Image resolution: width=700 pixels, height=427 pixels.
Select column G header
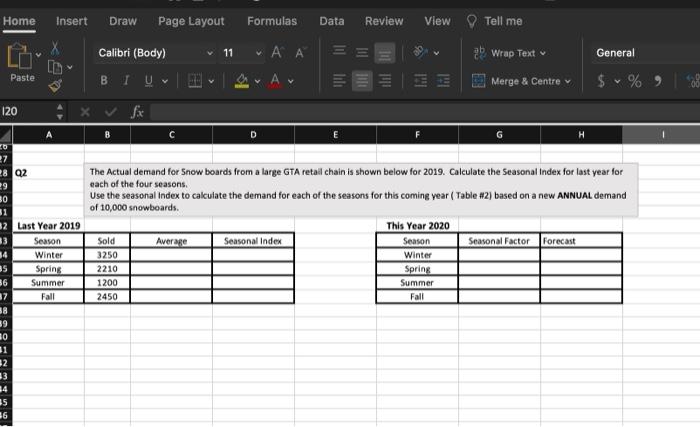(499, 134)
